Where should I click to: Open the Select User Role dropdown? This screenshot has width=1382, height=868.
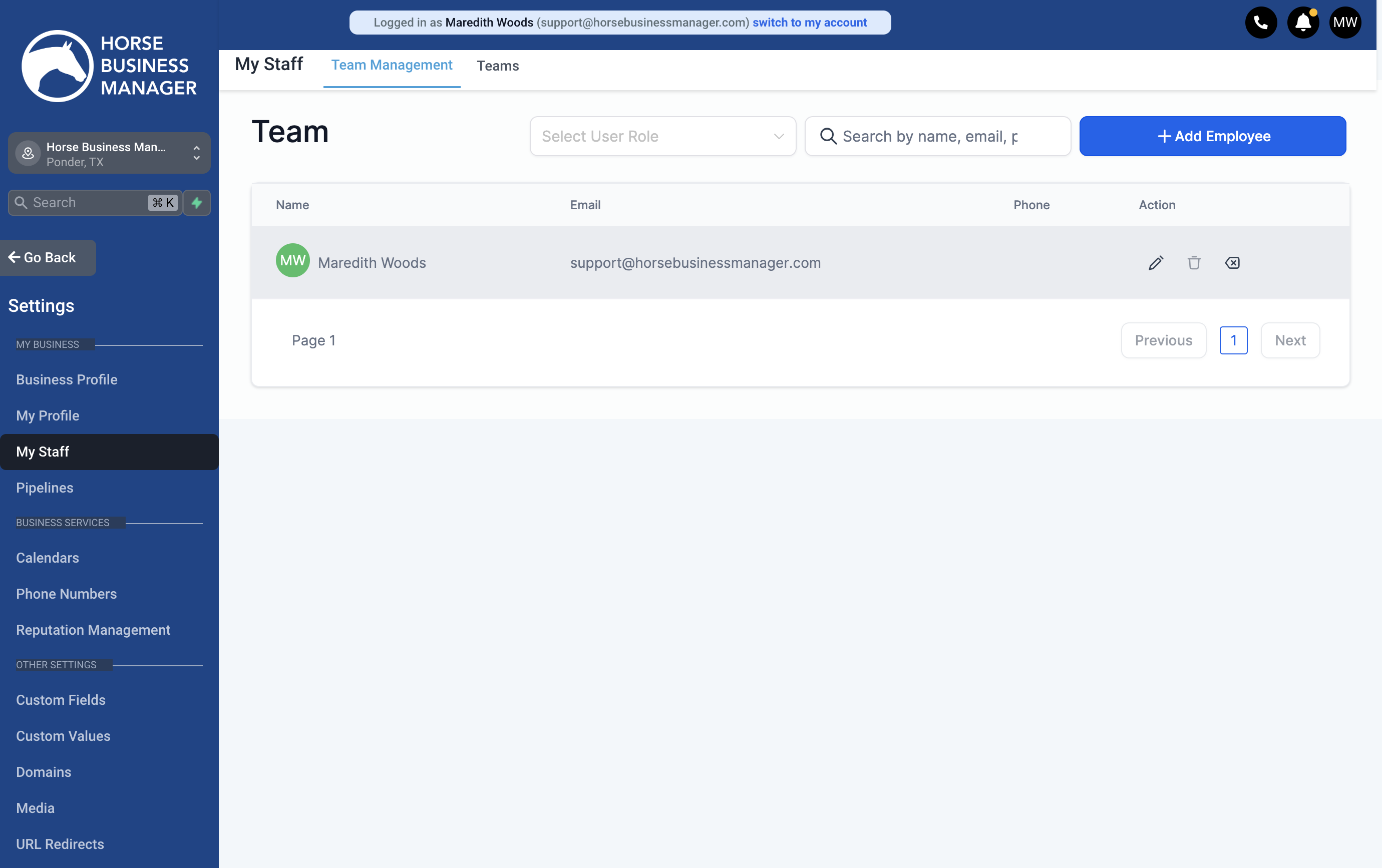click(662, 136)
